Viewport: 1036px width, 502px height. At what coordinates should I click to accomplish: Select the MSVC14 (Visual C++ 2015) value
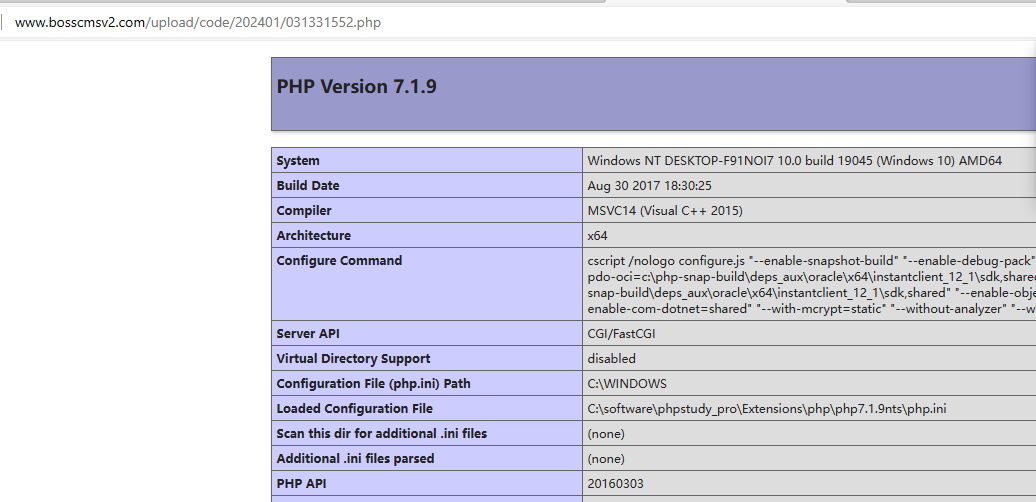point(665,211)
